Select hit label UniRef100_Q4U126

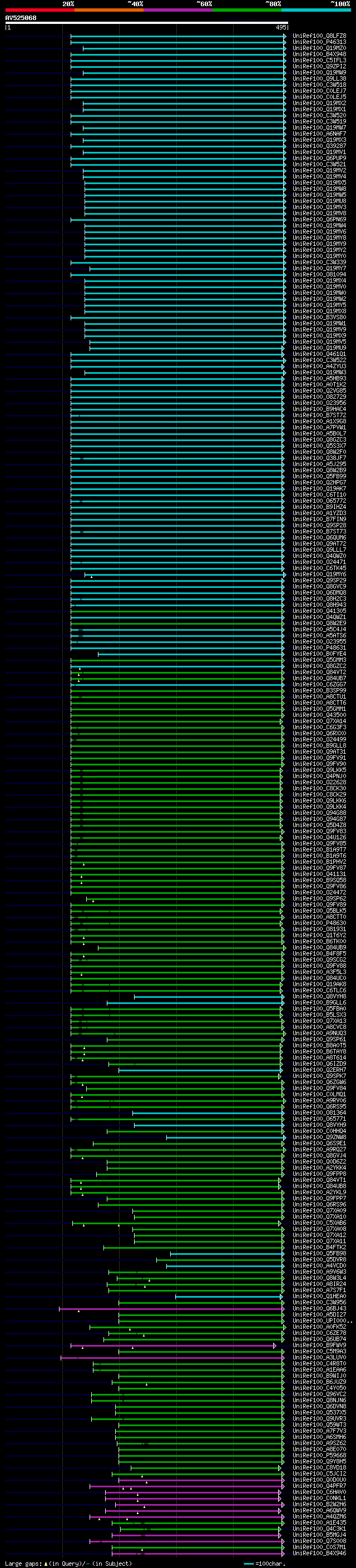319,838
